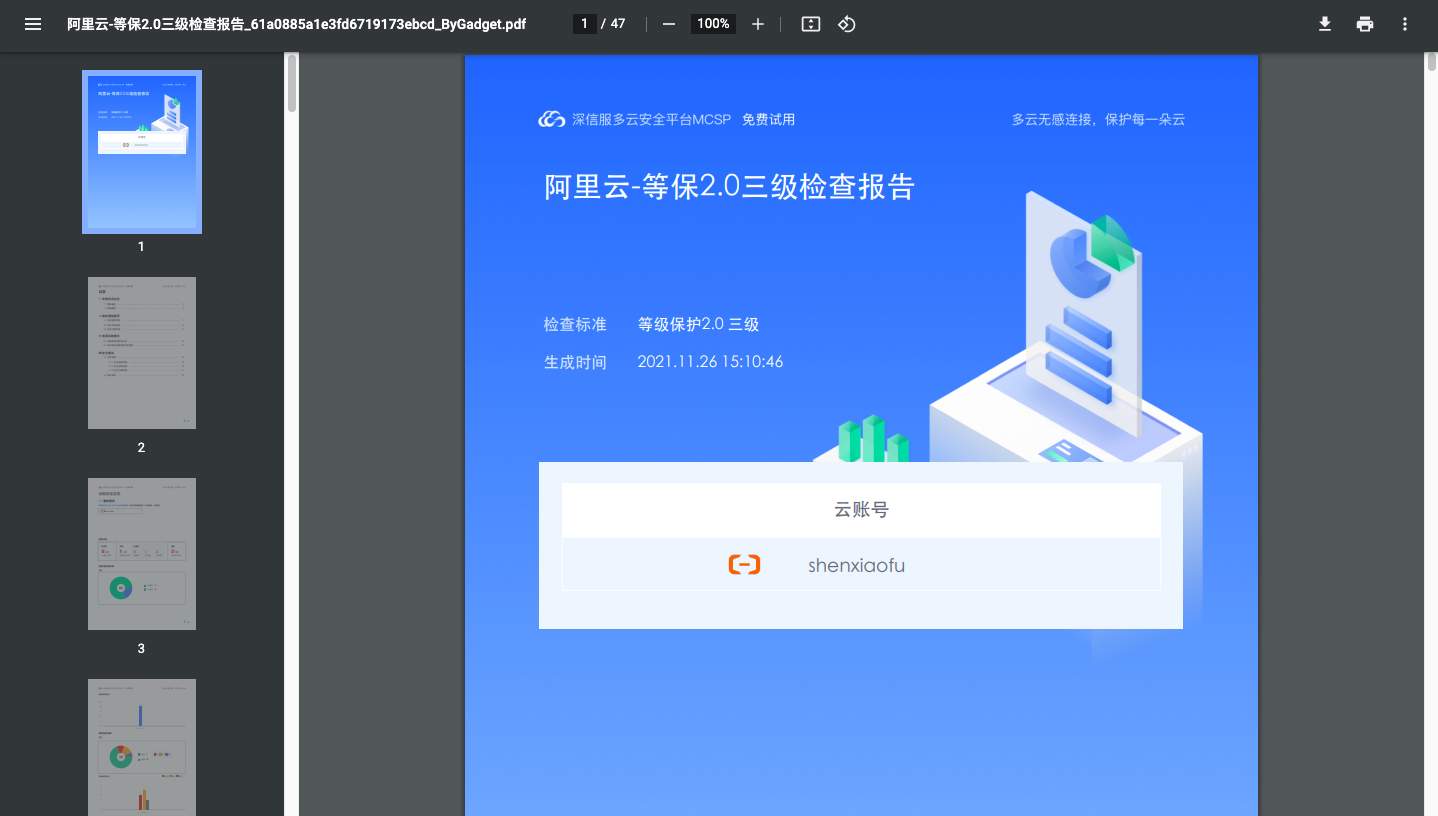1438x816 pixels.
Task: Click the 免费试用 link
Action: (x=768, y=120)
